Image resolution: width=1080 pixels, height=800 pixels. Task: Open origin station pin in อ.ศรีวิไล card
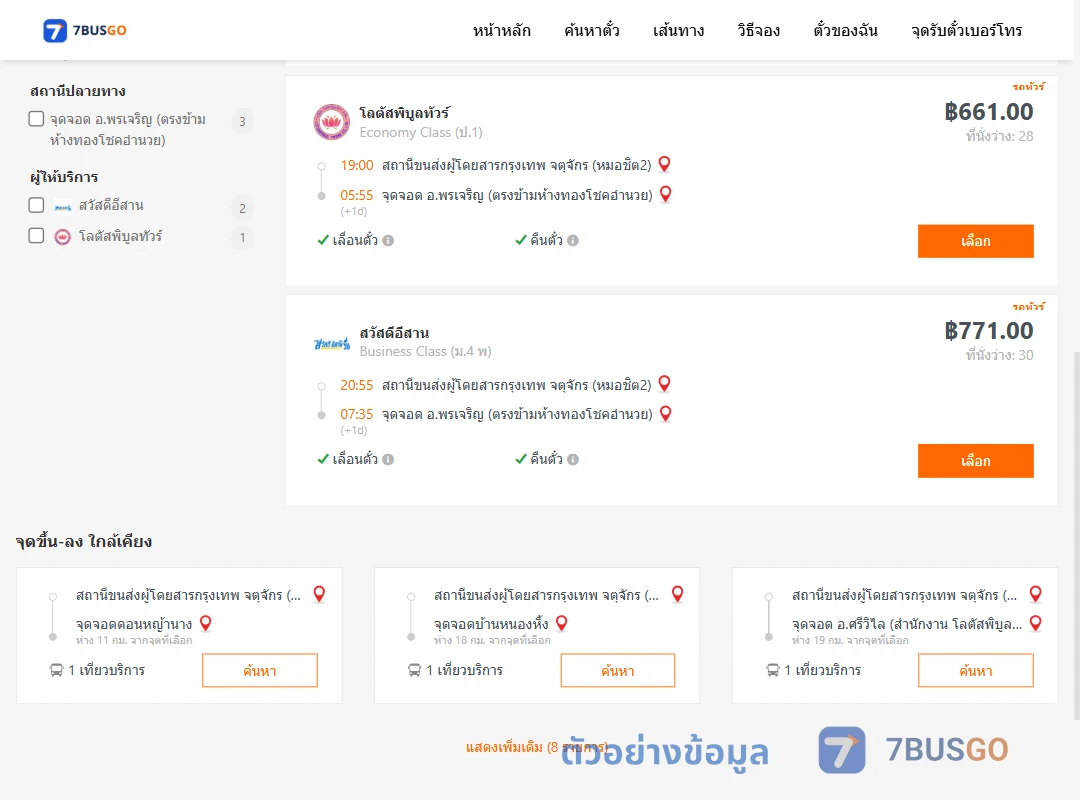click(1035, 594)
